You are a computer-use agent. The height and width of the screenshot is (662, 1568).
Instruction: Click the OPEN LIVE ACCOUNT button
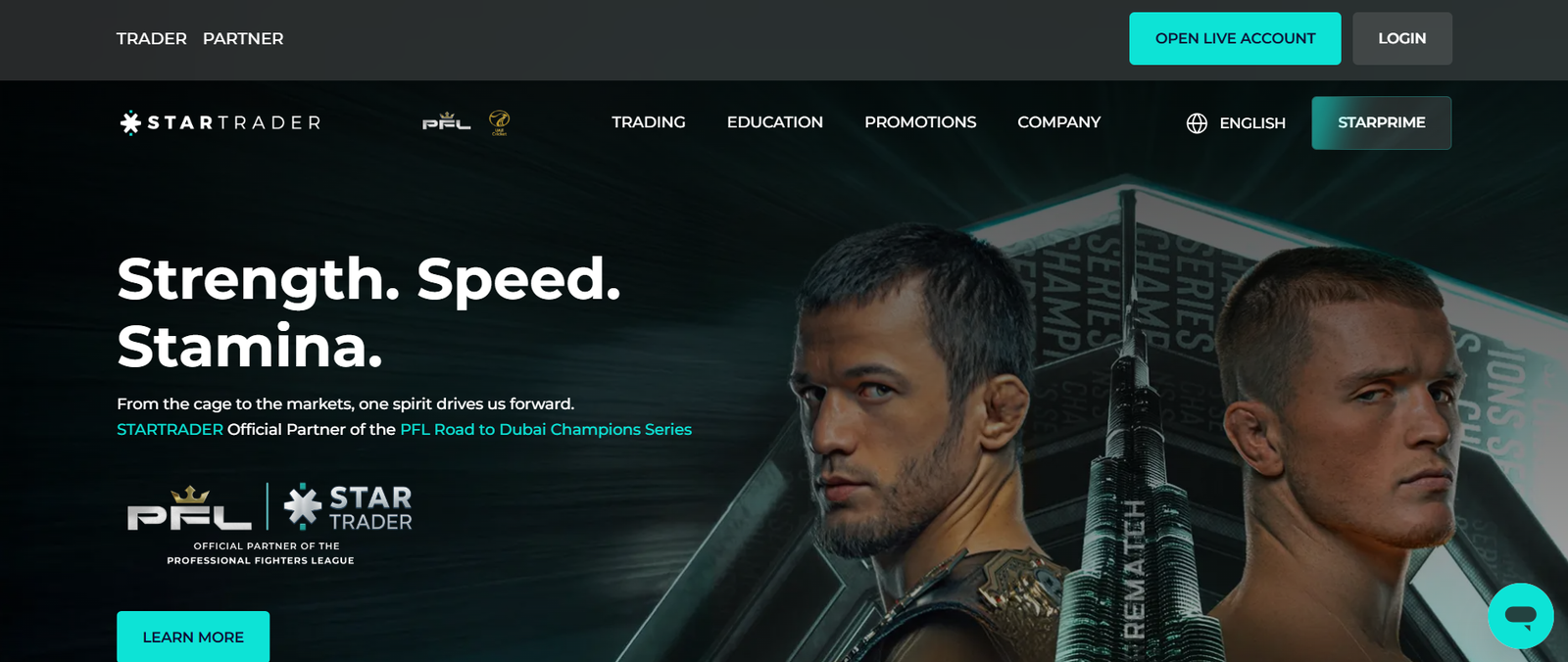click(x=1235, y=38)
